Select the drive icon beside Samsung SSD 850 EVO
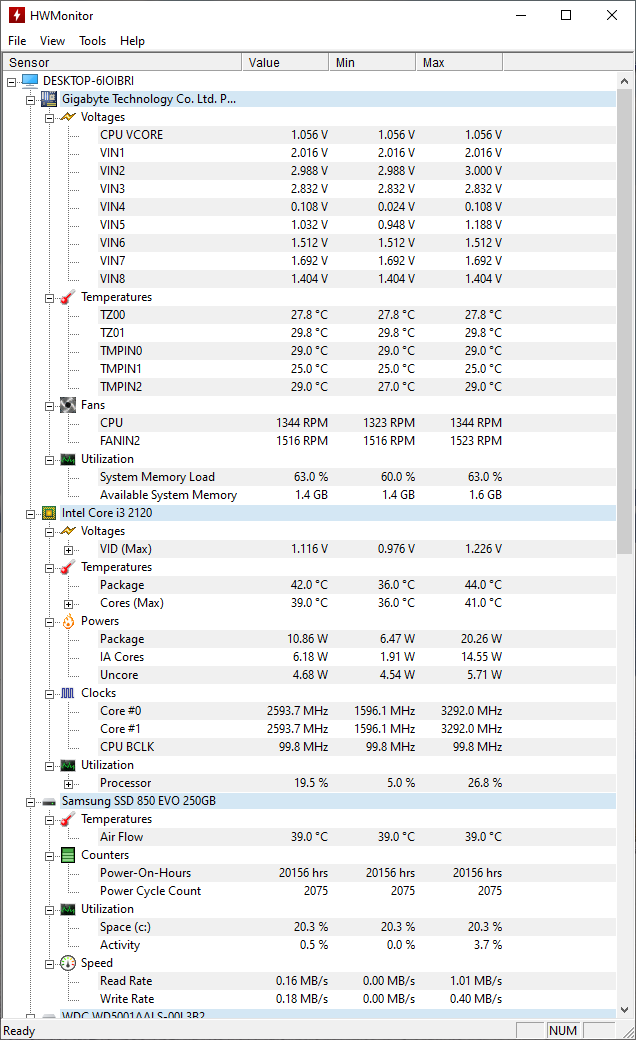The image size is (636, 1040). pos(48,801)
